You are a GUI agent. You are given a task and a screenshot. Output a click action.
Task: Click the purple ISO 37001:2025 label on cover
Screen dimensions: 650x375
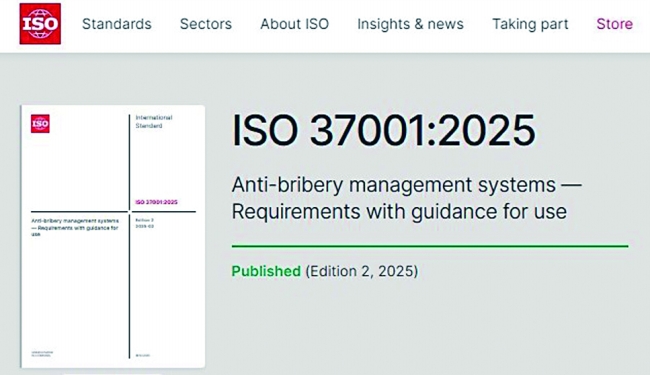[x=156, y=202]
